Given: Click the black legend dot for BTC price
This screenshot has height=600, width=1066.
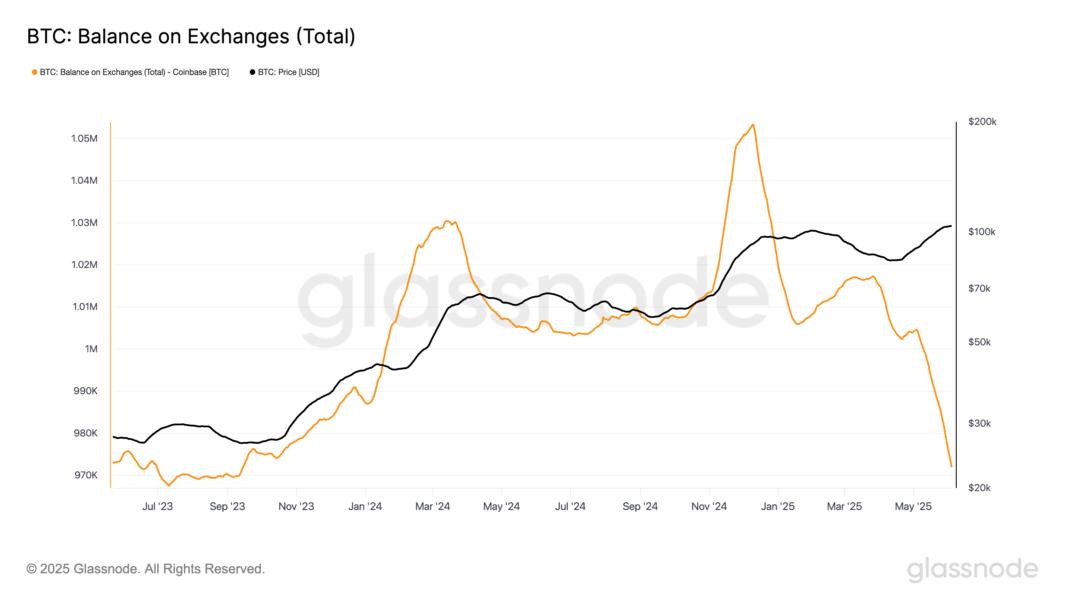Looking at the screenshot, I should coord(252,73).
